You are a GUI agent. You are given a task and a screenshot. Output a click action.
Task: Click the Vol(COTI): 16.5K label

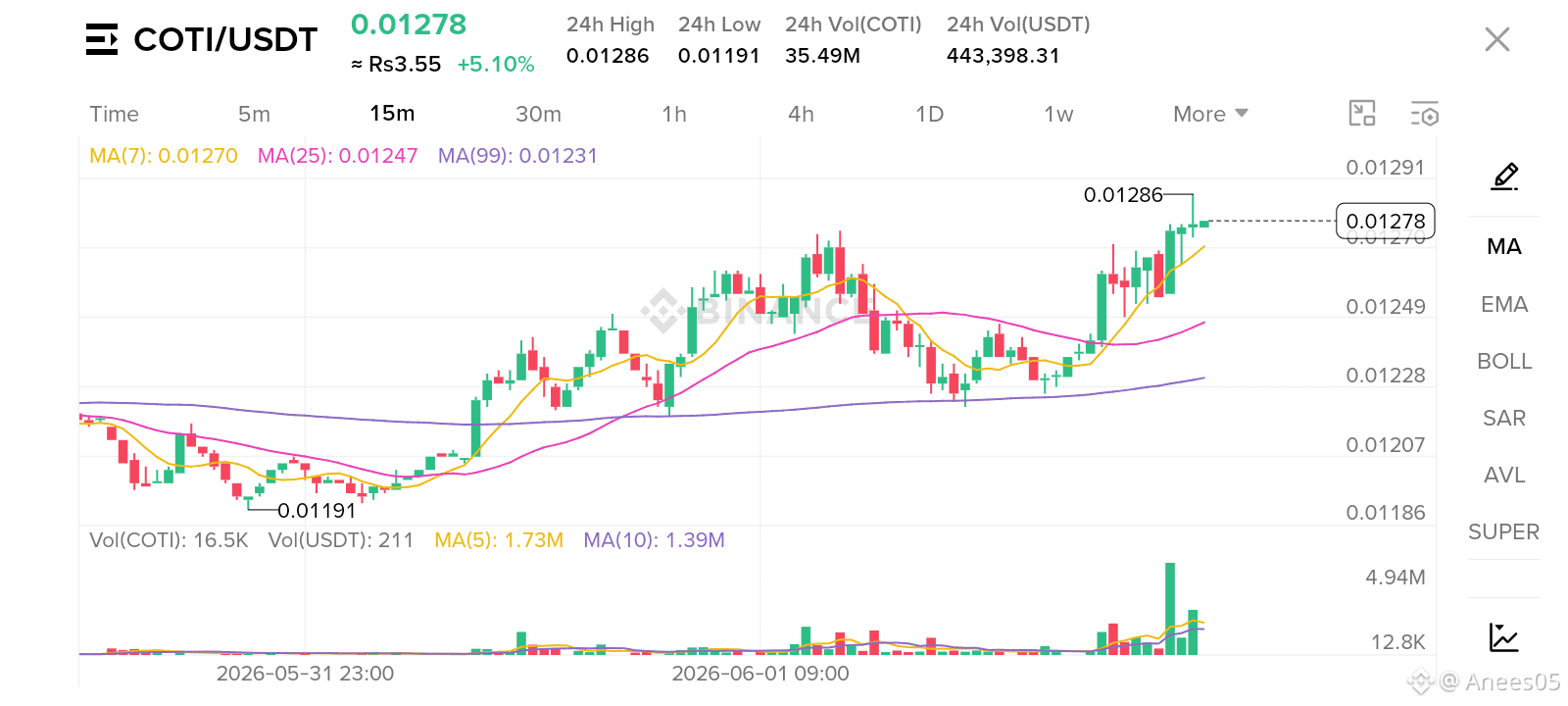[169, 540]
